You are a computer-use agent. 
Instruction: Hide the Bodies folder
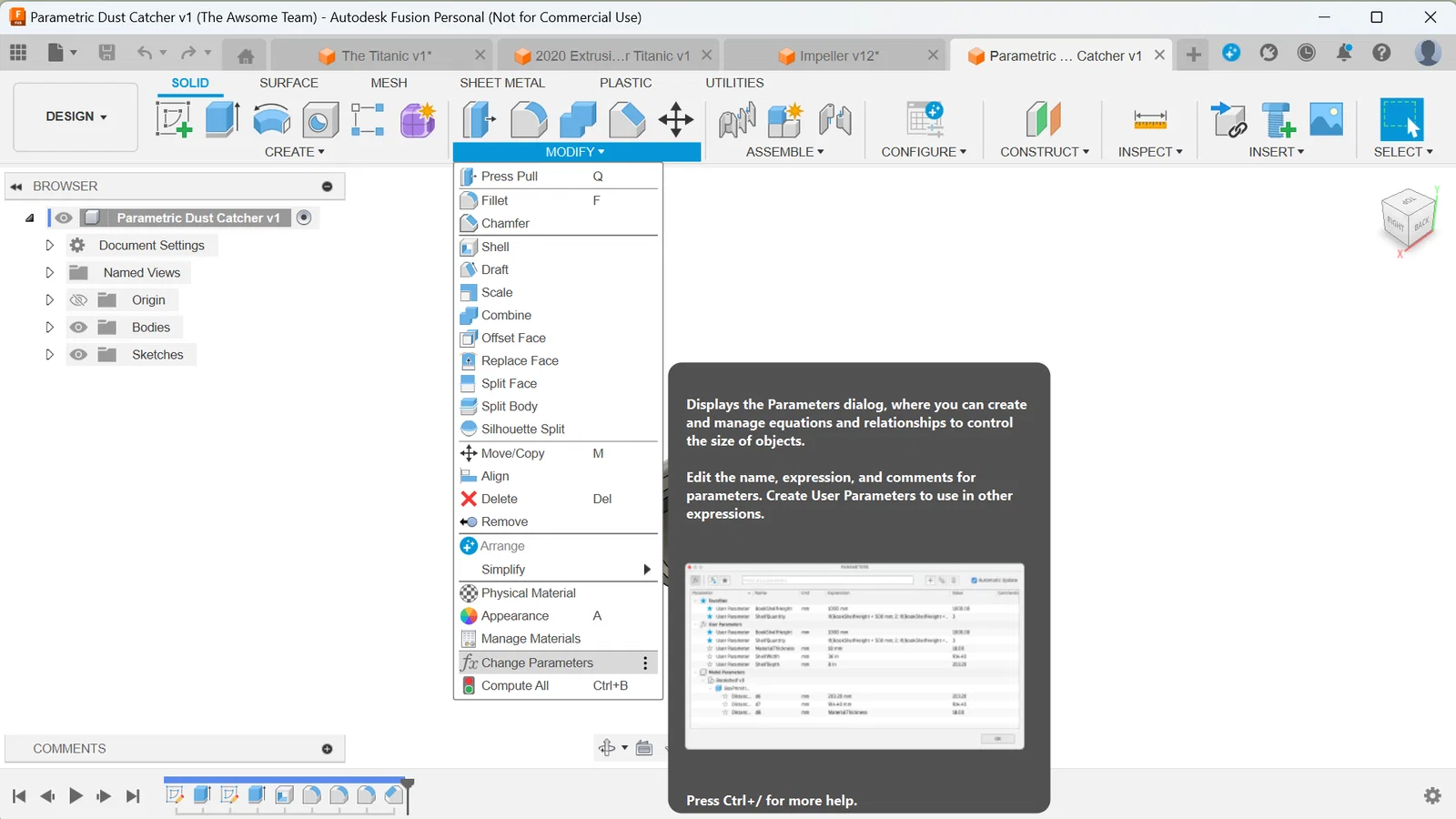[x=78, y=327]
